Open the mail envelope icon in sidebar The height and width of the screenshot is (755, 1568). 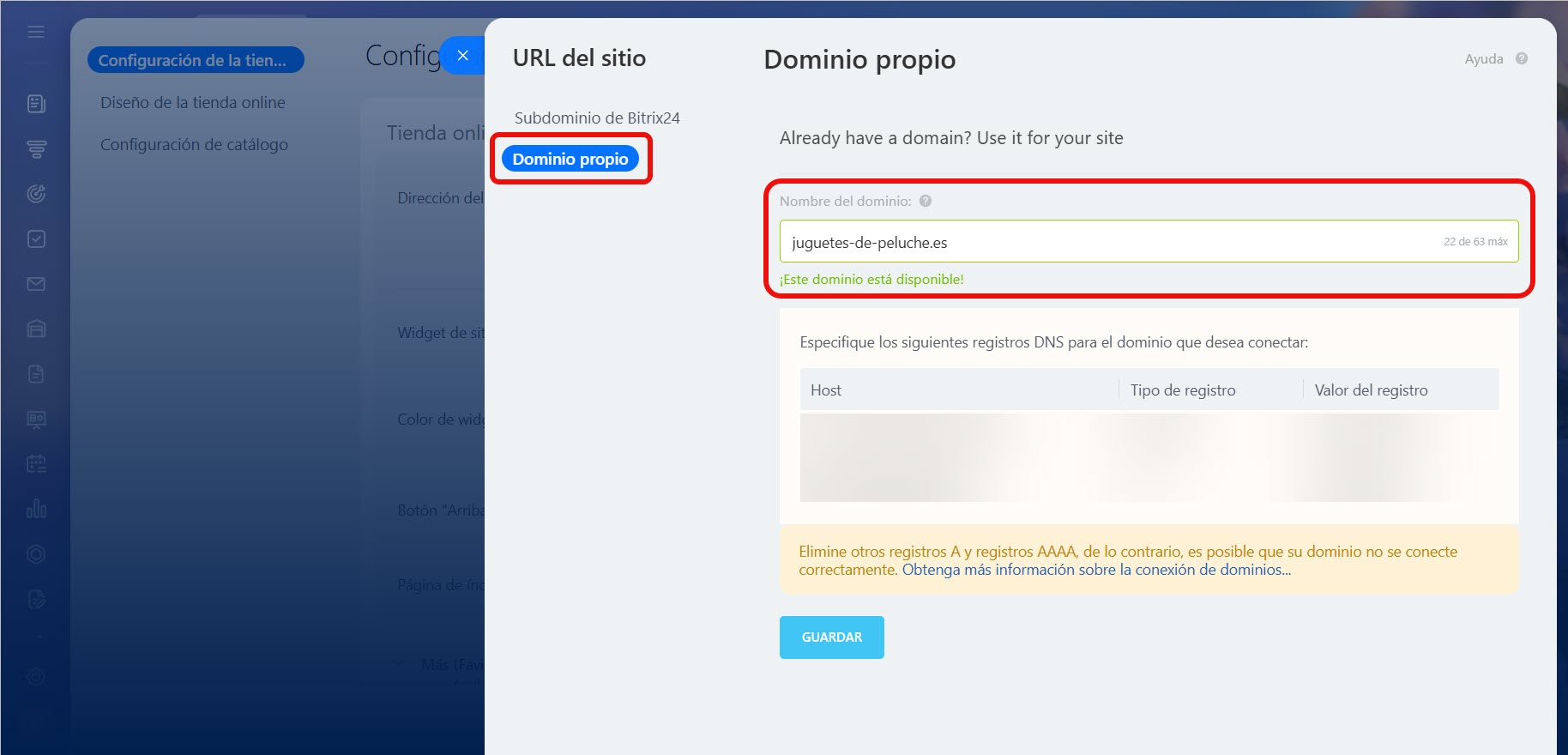[36, 284]
